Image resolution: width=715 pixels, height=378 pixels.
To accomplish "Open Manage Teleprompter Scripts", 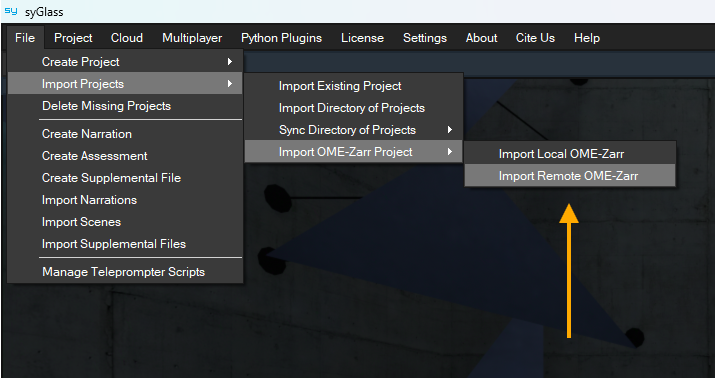I will [125, 272].
